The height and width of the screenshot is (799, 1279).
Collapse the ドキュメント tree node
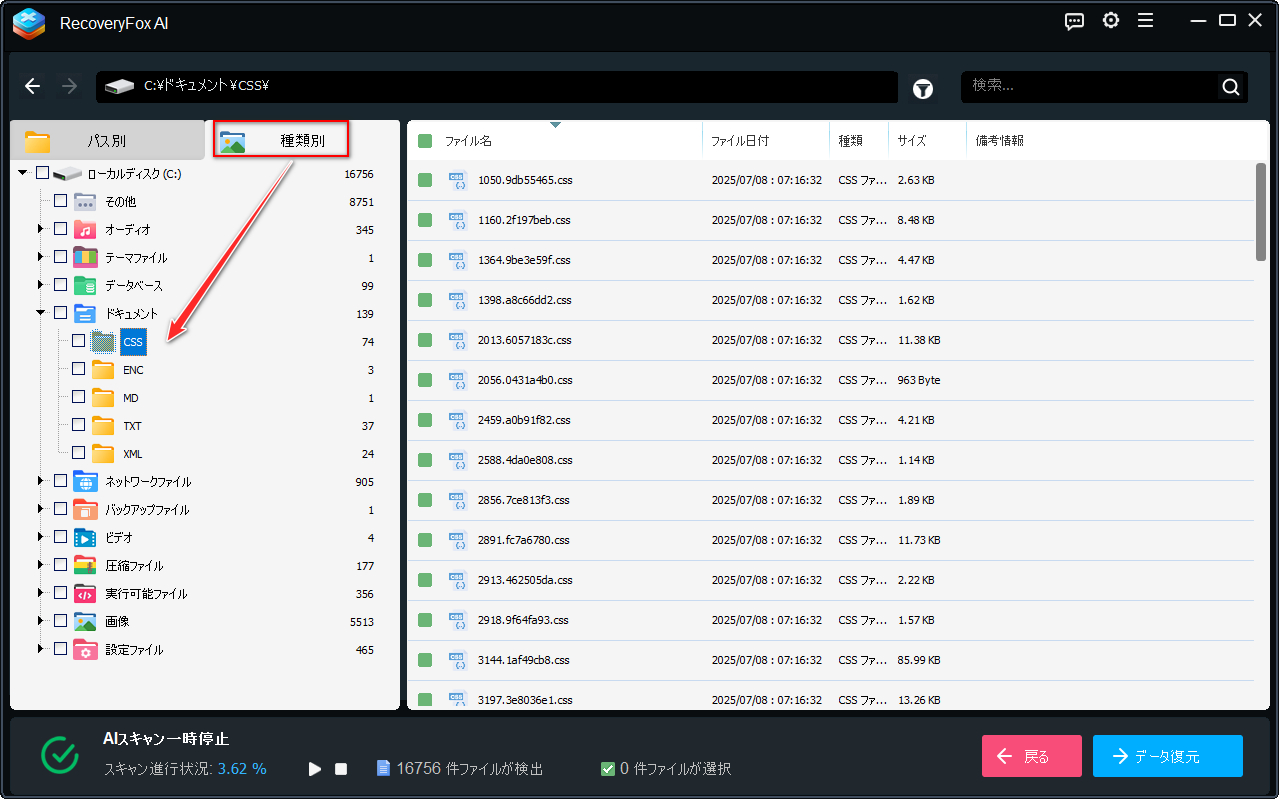tap(41, 313)
